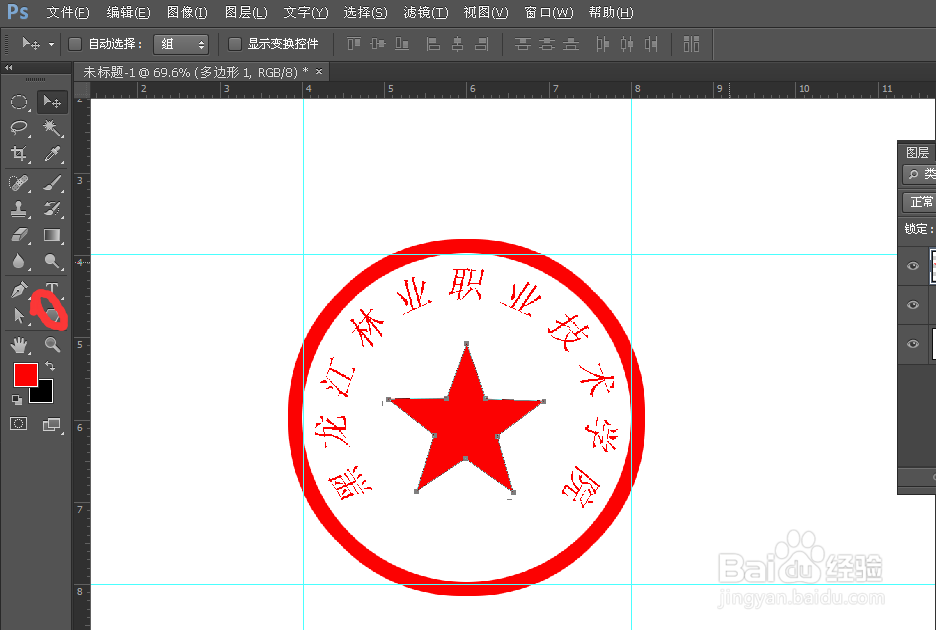
Task: Open 视图(V) menu
Action: [486, 13]
